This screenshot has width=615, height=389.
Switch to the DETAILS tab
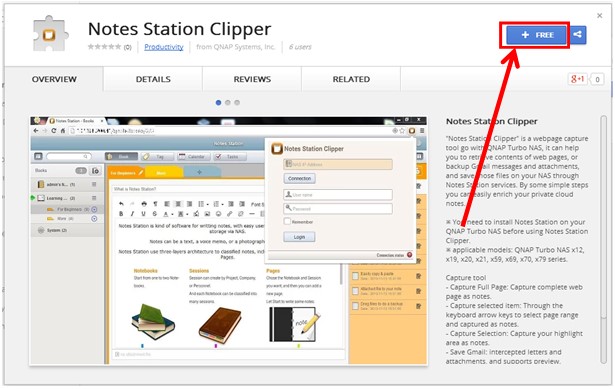[153, 79]
